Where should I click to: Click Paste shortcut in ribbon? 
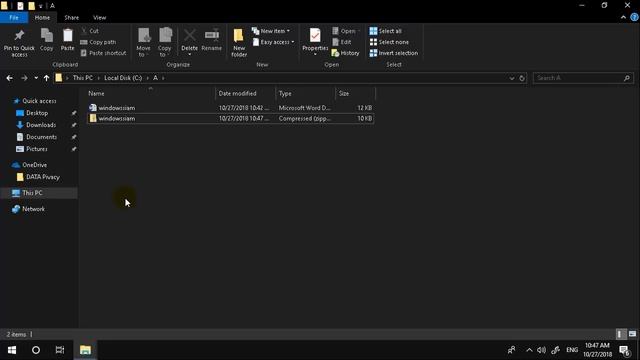(104, 53)
